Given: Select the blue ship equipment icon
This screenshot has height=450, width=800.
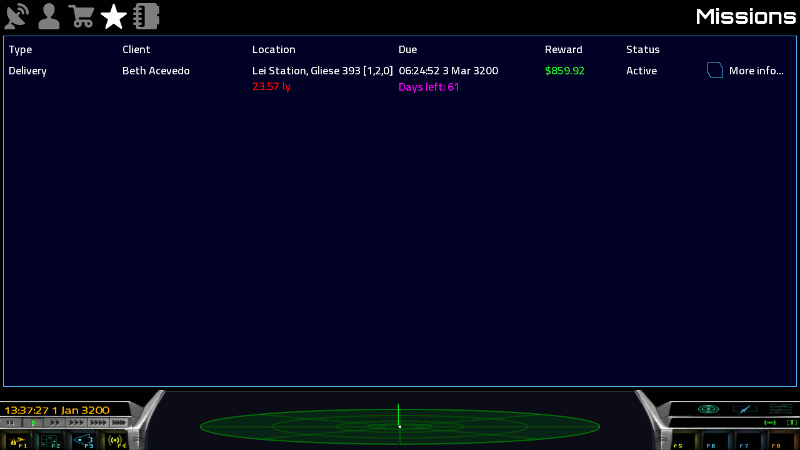Looking at the screenshot, I should [x=744, y=409].
